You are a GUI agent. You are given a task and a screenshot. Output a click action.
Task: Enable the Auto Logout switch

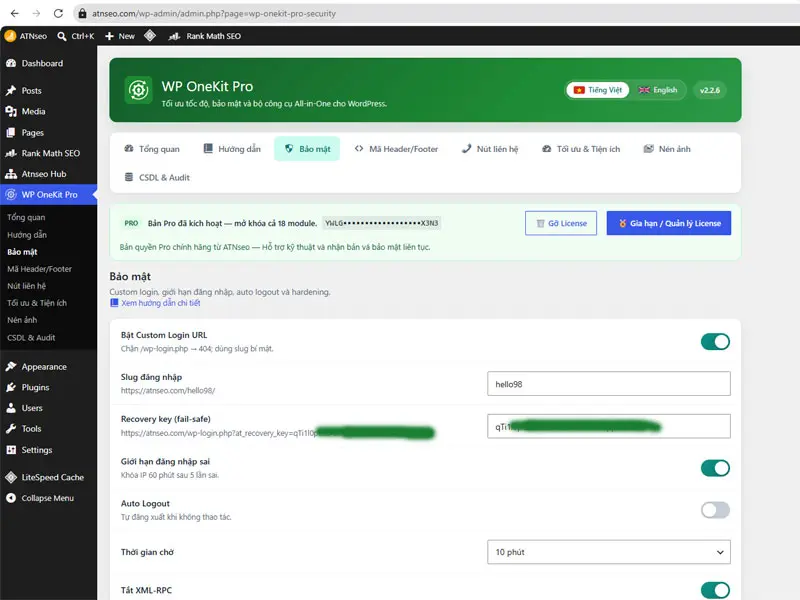click(x=715, y=510)
